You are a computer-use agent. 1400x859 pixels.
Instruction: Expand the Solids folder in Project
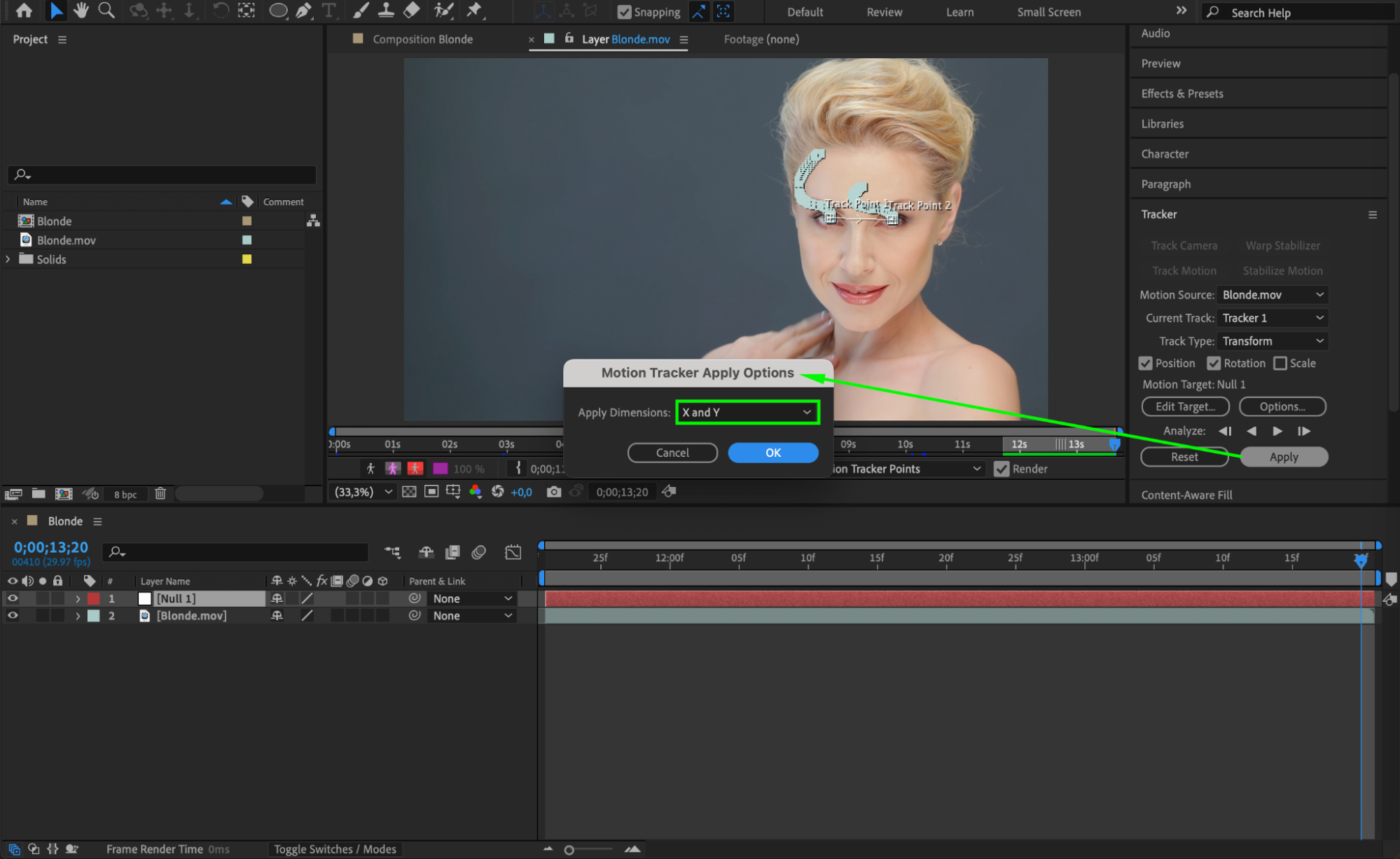(8, 259)
